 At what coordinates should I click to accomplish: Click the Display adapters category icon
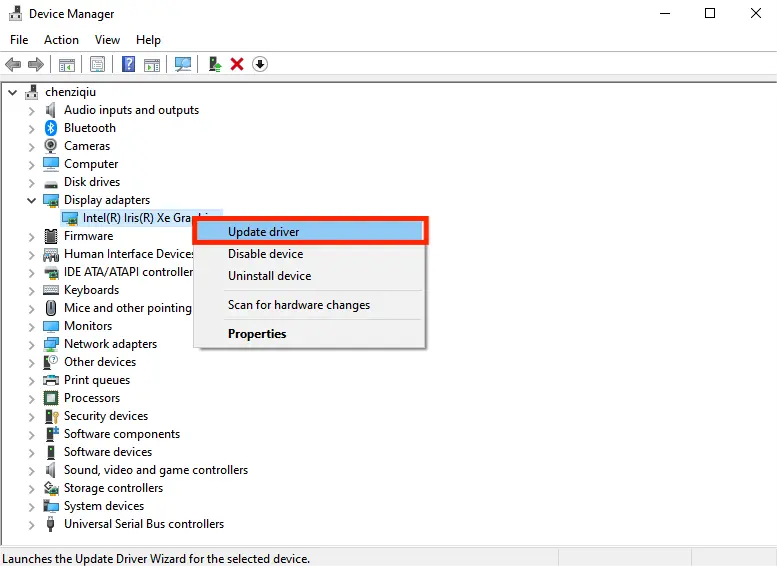pos(51,200)
